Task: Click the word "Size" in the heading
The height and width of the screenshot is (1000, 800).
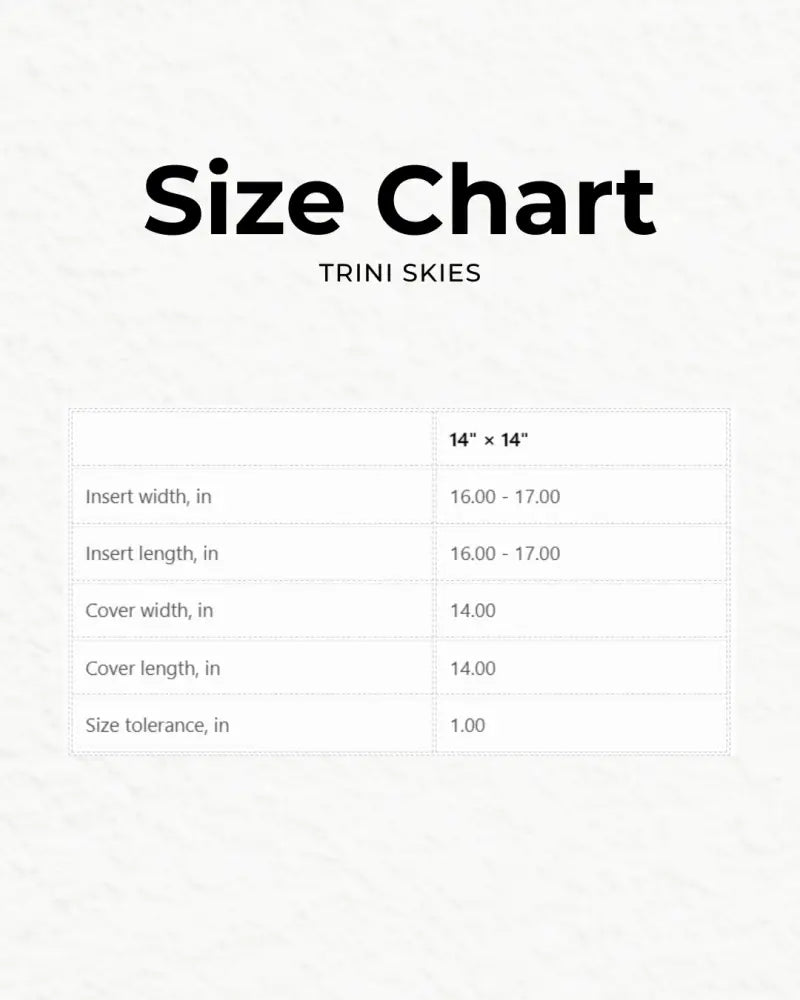Action: click(x=244, y=199)
